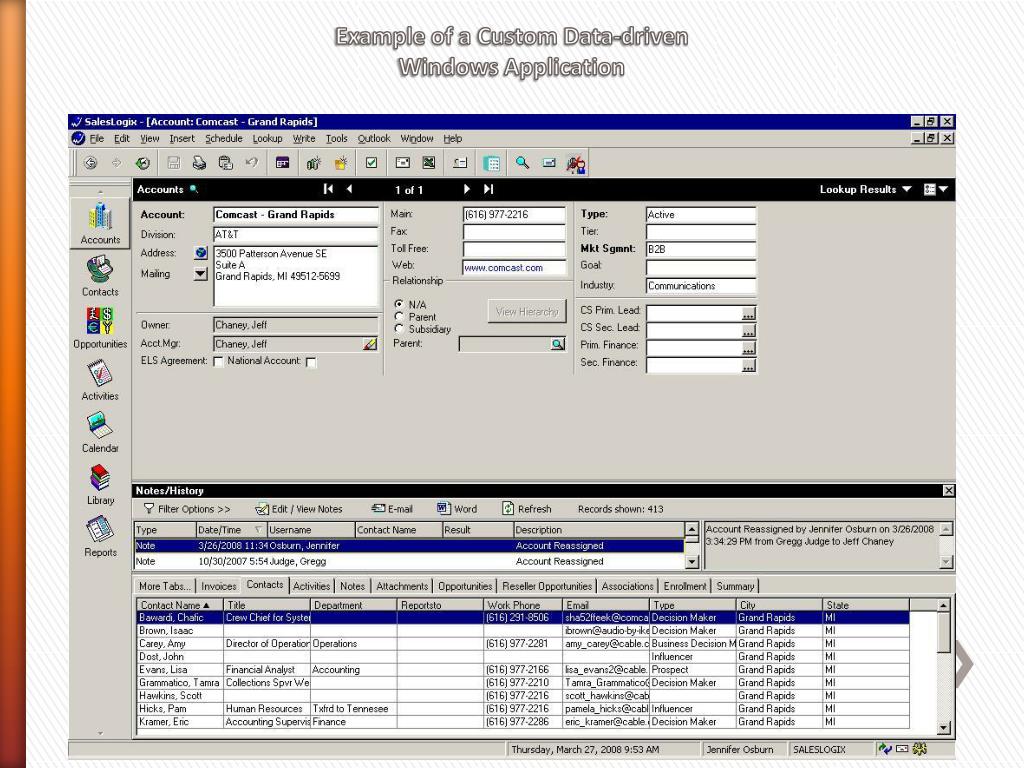This screenshot has width=1024, height=768.
Task: Click the yellow folder with spark toolbar icon
Action: (x=341, y=163)
